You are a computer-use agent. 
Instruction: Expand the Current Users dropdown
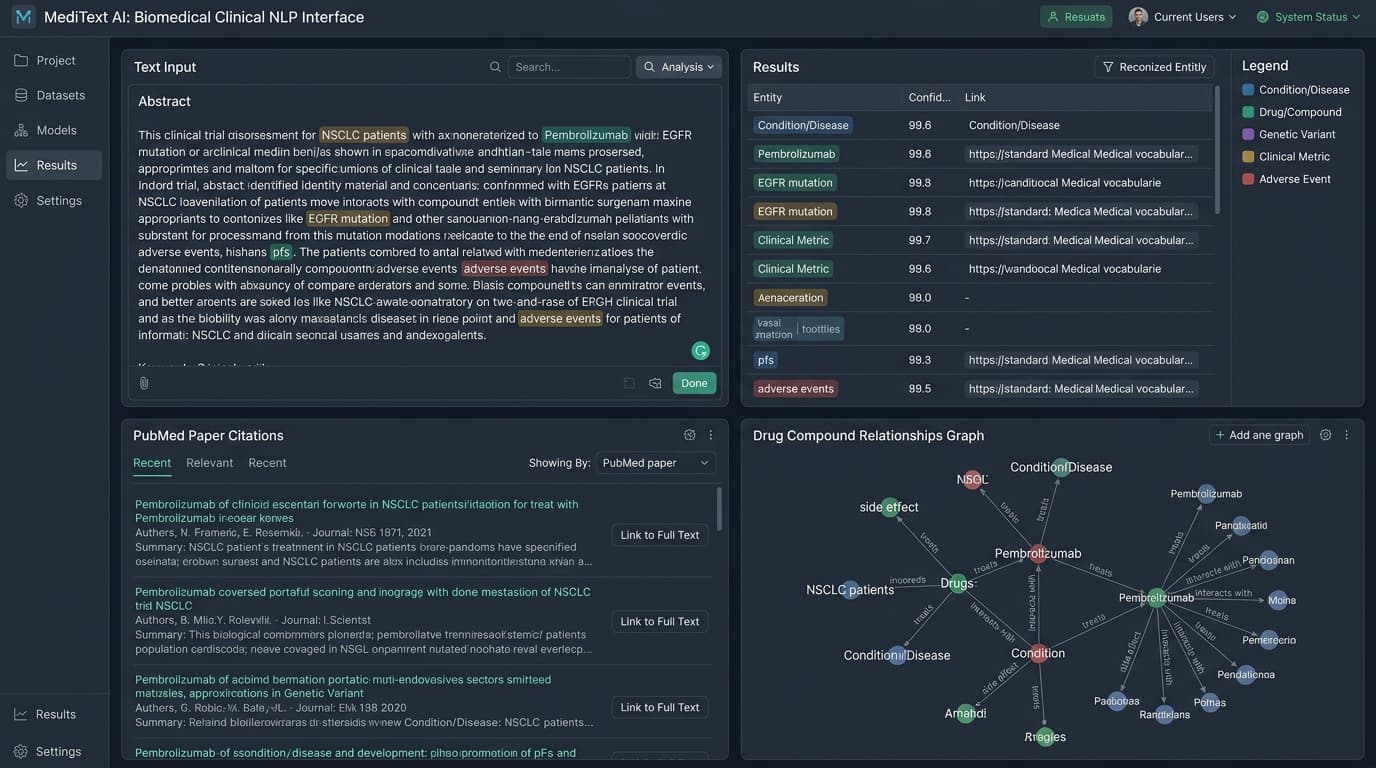point(1183,16)
